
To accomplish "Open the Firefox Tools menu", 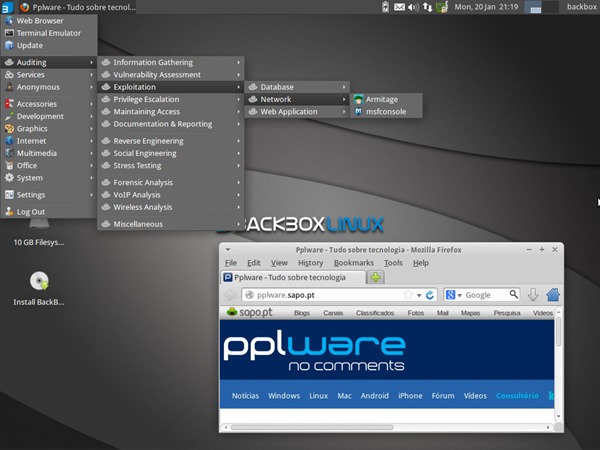I will pyautogui.click(x=393, y=263).
